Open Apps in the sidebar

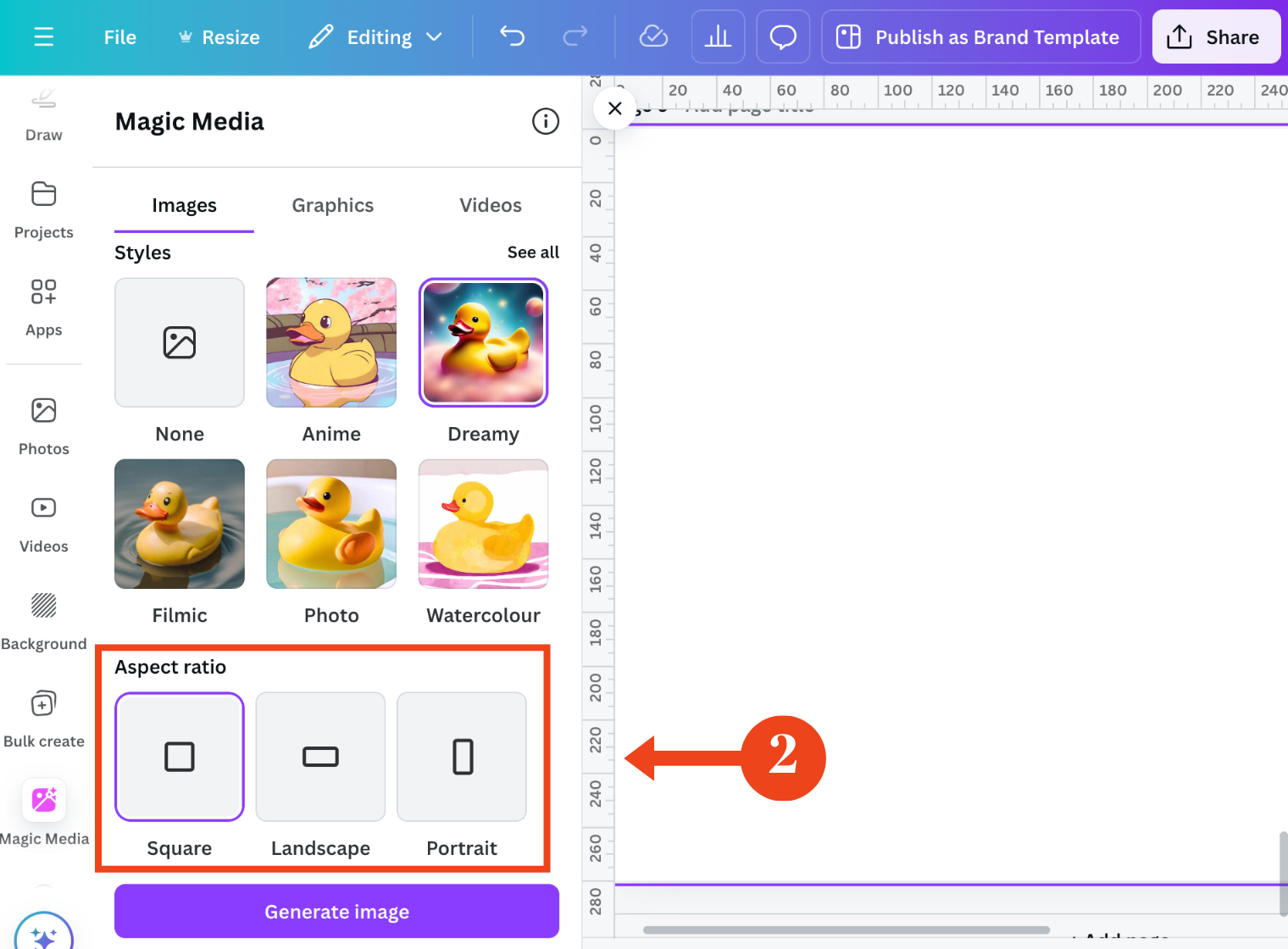[x=43, y=308]
